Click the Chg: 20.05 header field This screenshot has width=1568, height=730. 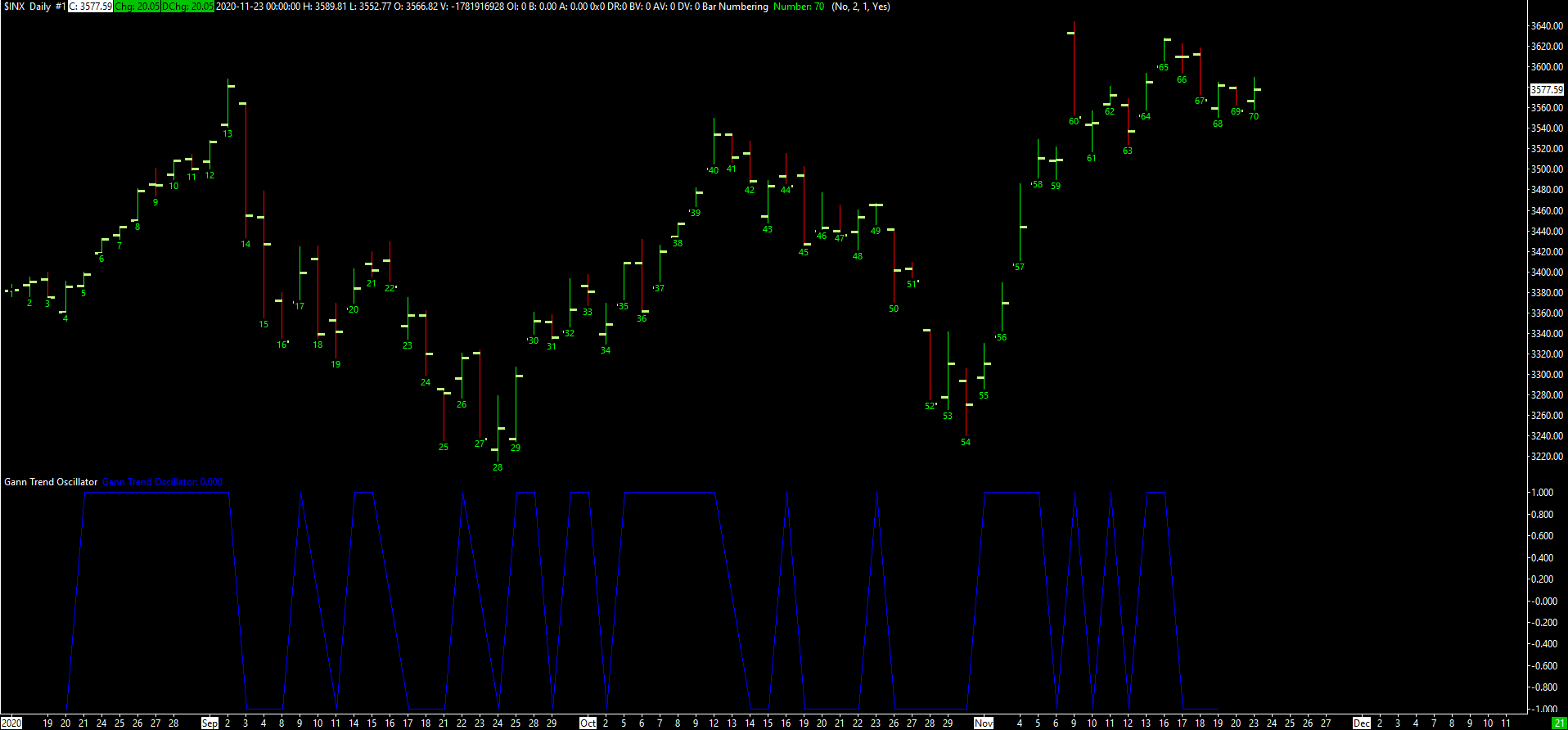click(137, 7)
